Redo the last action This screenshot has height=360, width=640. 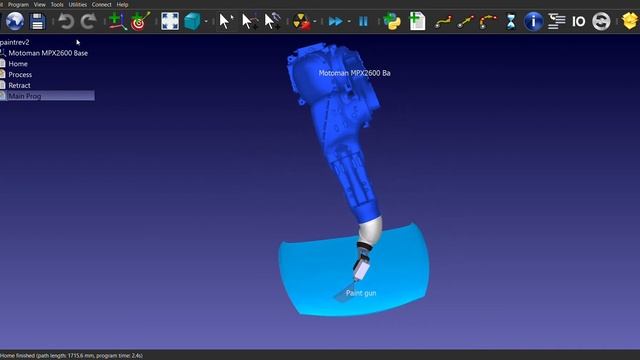[88, 21]
